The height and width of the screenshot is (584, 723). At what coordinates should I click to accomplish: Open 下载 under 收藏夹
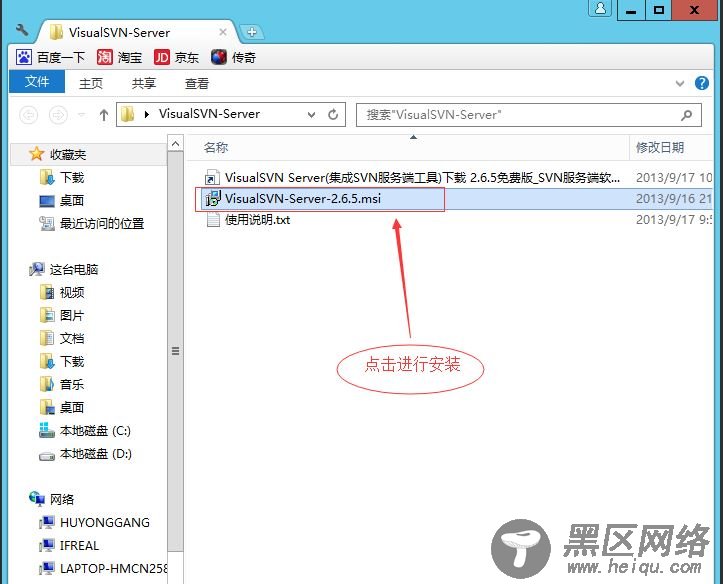point(62,177)
